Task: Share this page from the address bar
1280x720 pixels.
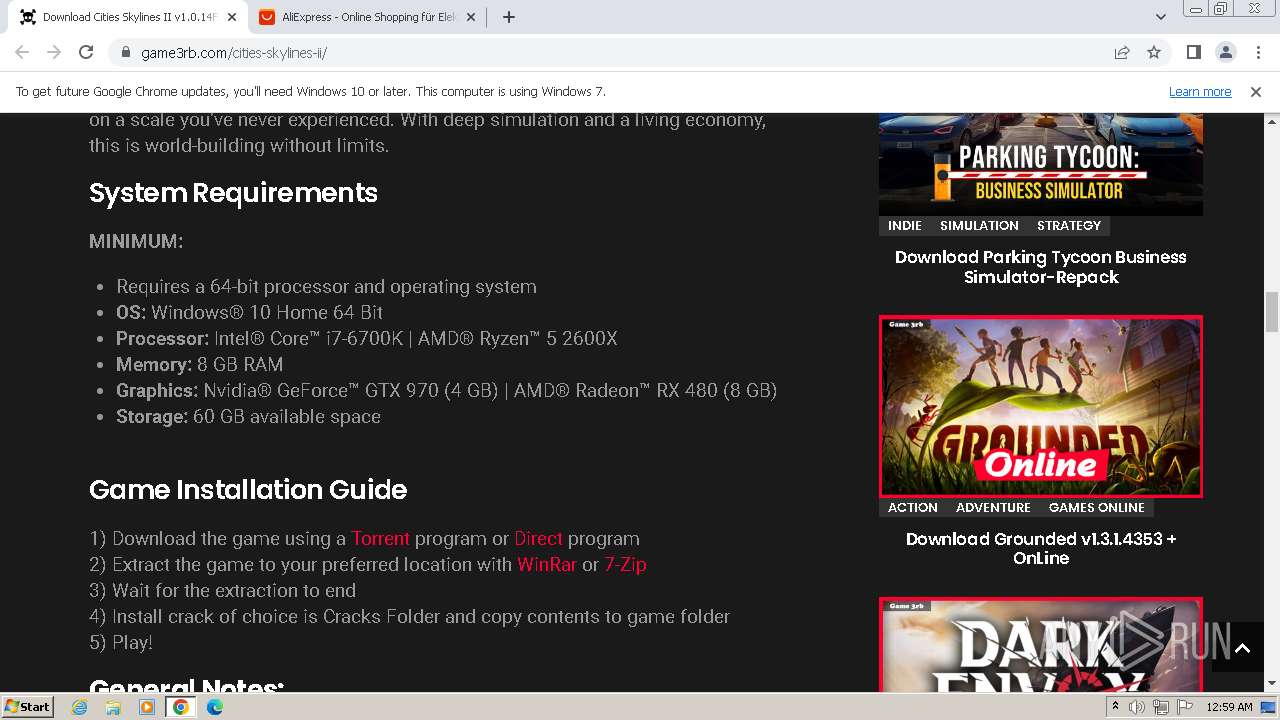Action: 1122,52
